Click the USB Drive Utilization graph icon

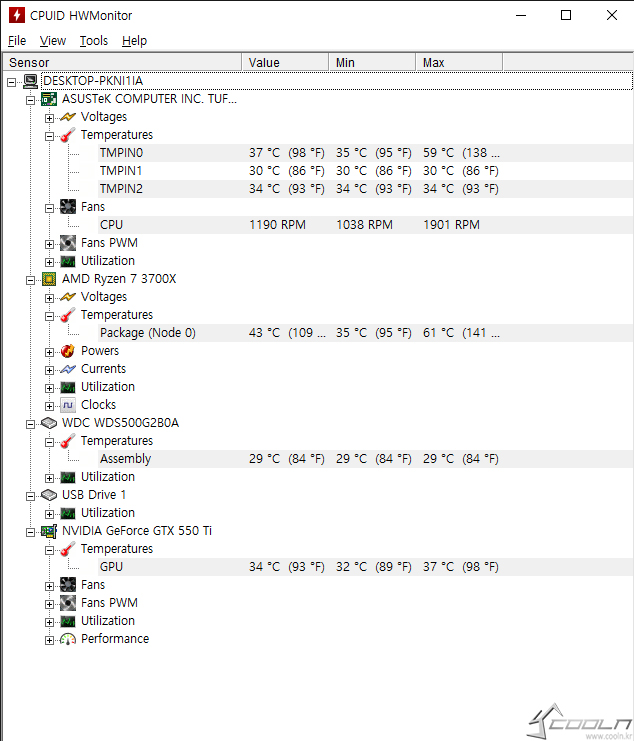68,513
